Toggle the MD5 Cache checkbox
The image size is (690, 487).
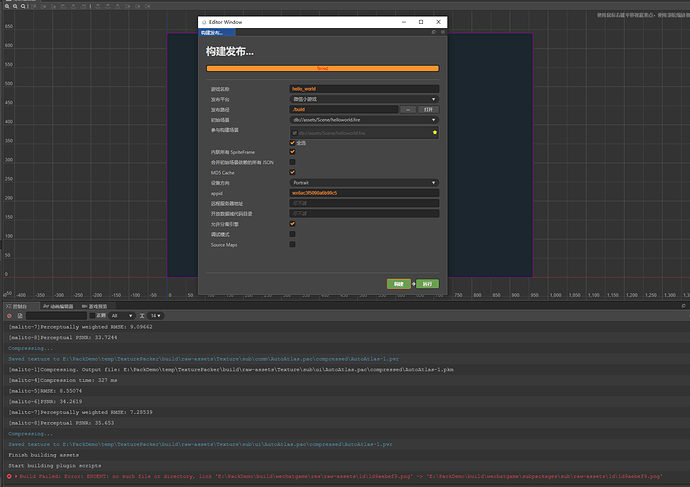292,172
